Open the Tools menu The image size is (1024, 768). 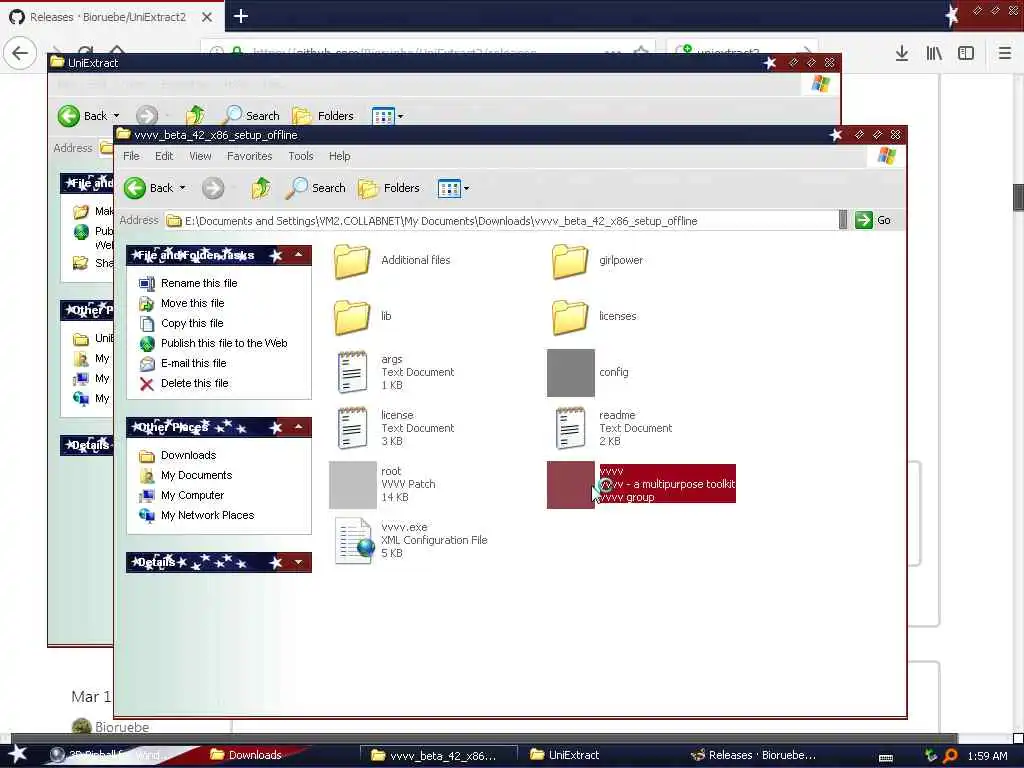[300, 156]
